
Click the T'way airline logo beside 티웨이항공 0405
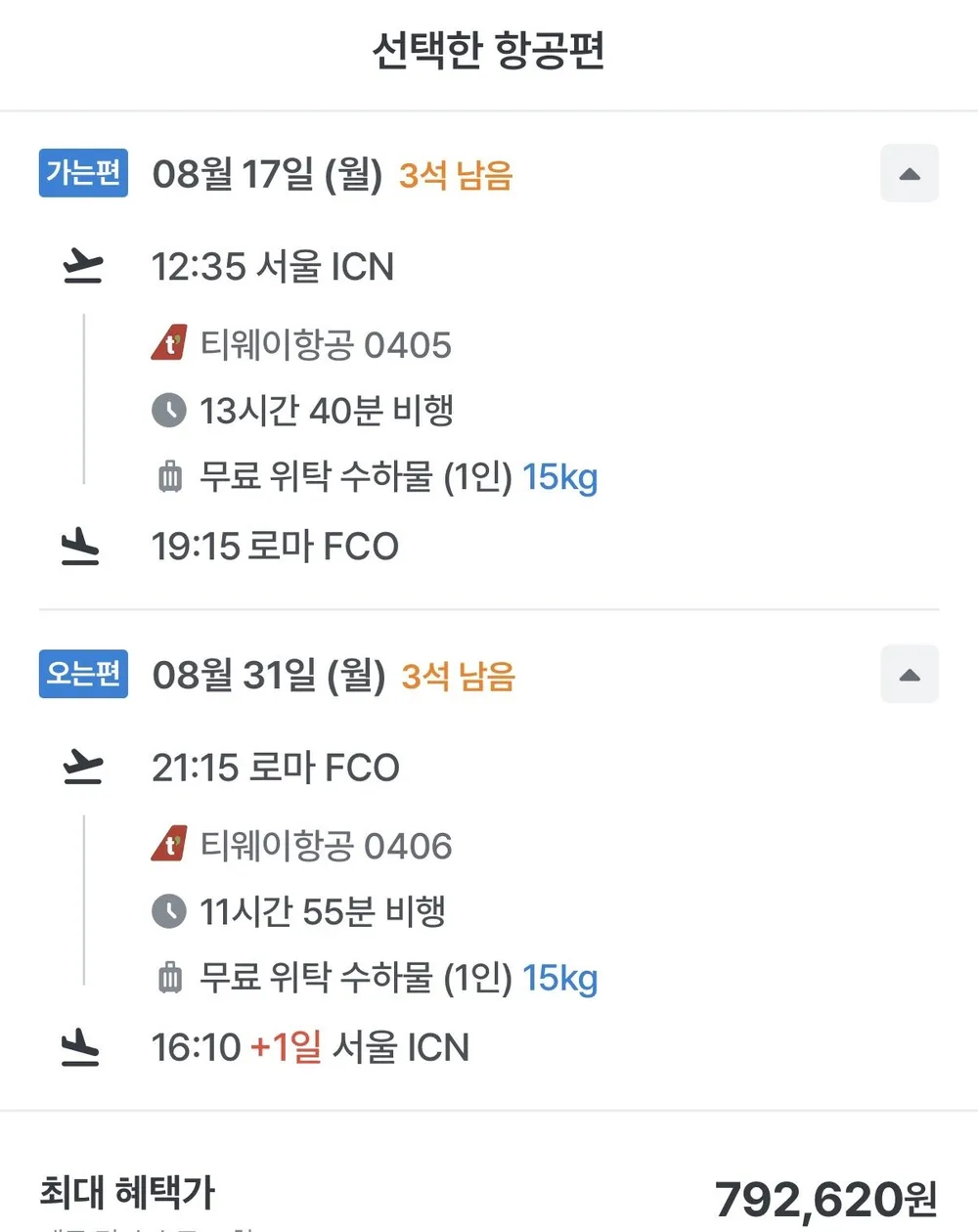169,344
